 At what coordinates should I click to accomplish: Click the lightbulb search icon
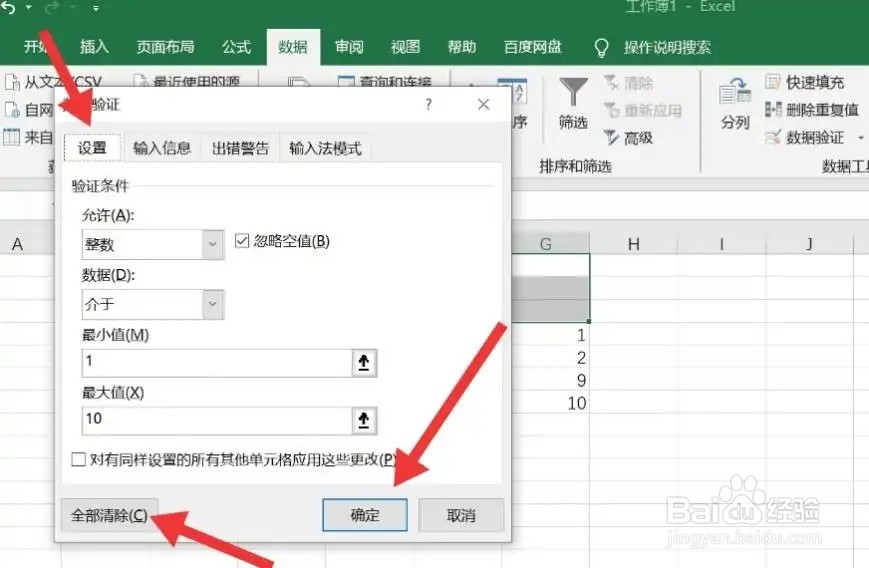[x=601, y=48]
